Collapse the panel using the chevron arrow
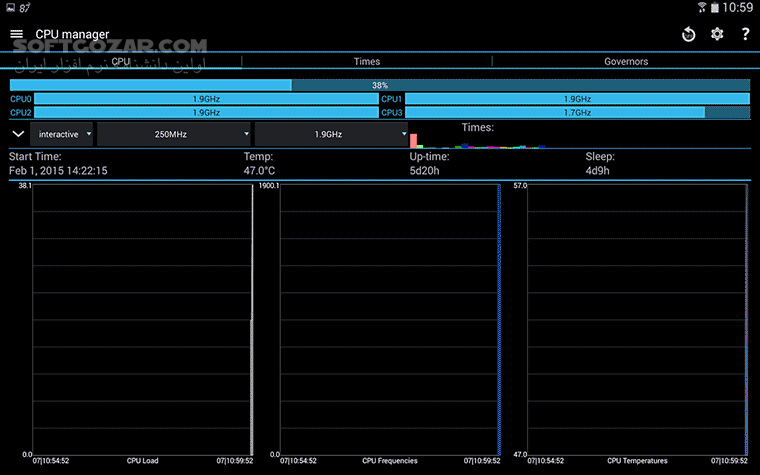 18,134
